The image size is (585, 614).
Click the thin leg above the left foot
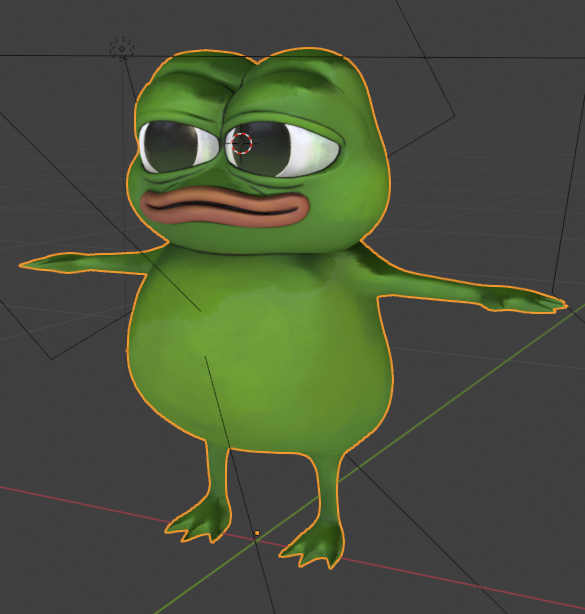[218, 468]
